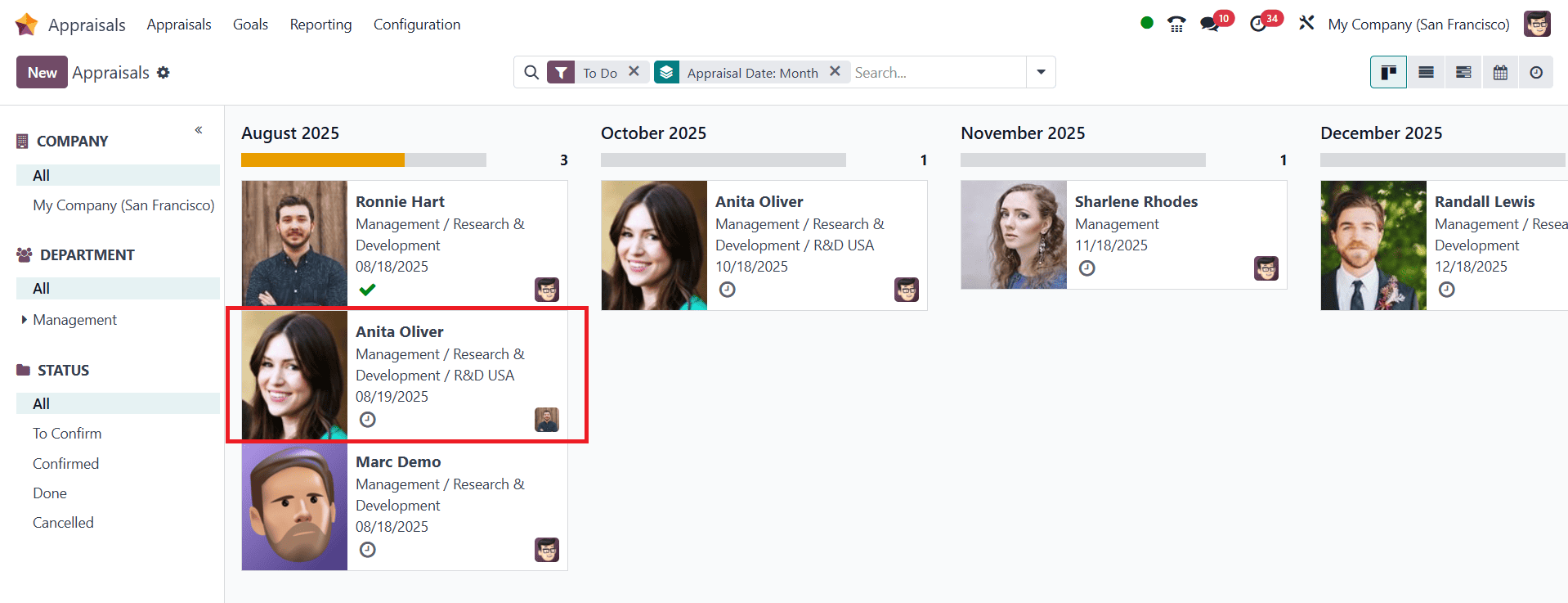Viewport: 1568px width, 603px height.
Task: Filter by Confirmed status
Action: point(65,464)
